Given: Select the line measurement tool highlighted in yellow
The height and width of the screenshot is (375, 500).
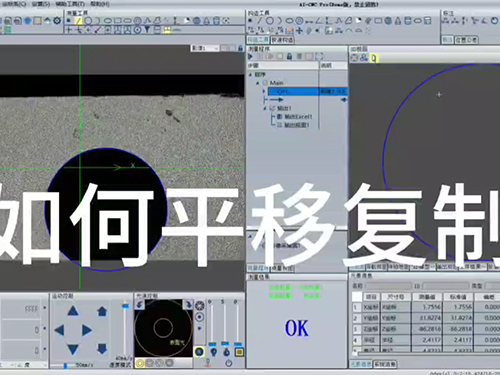Looking at the screenshot, I should pos(78,21).
